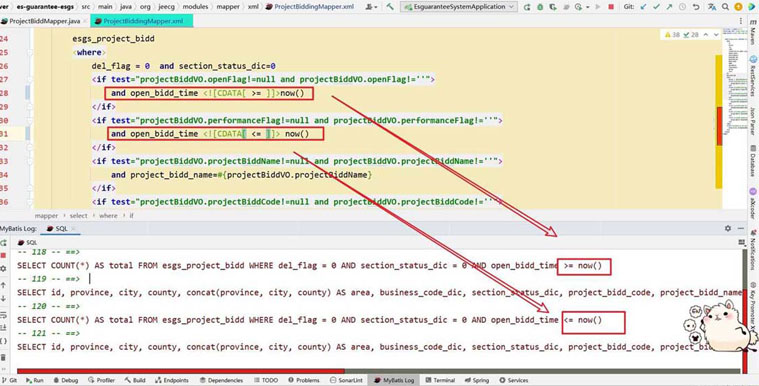Click the Git push arrow icon
The height and width of the screenshot is (386, 759).
tap(669, 7)
